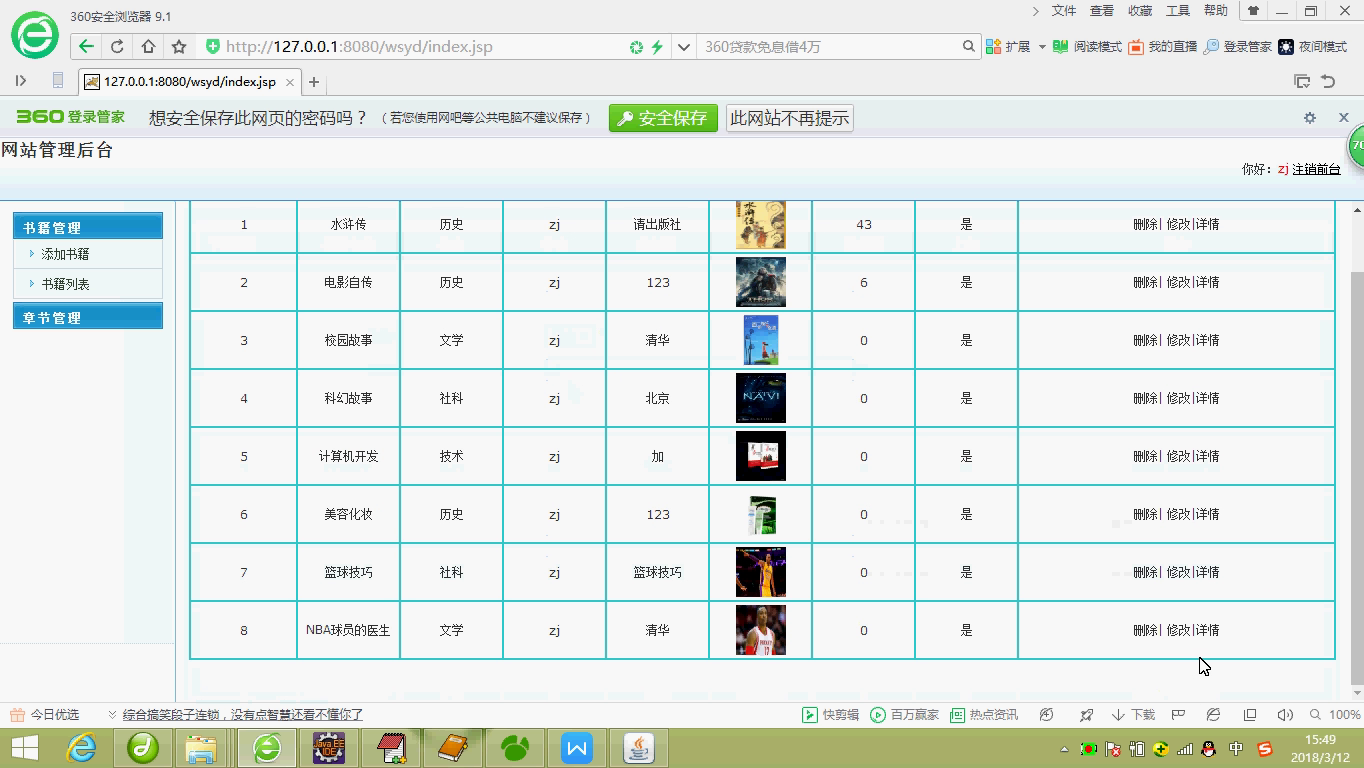The width and height of the screenshot is (1364, 768).
Task: Click 修改 for the NBA球员的医生 row
Action: pyautogui.click(x=1178, y=630)
